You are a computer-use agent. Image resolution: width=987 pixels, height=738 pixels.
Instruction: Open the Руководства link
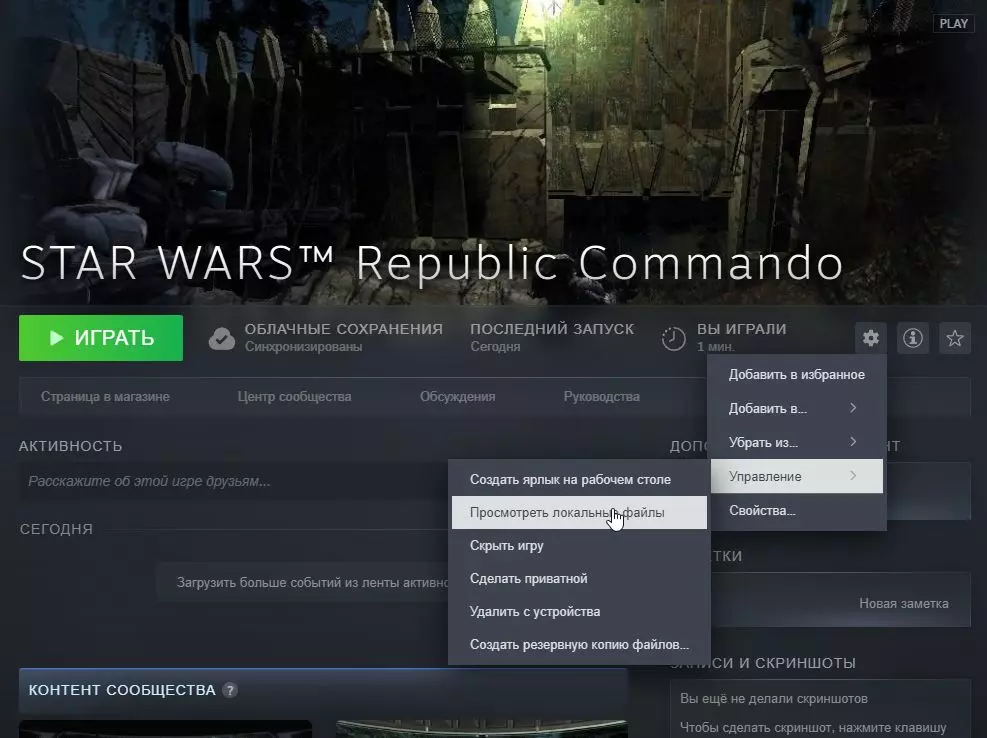(602, 397)
